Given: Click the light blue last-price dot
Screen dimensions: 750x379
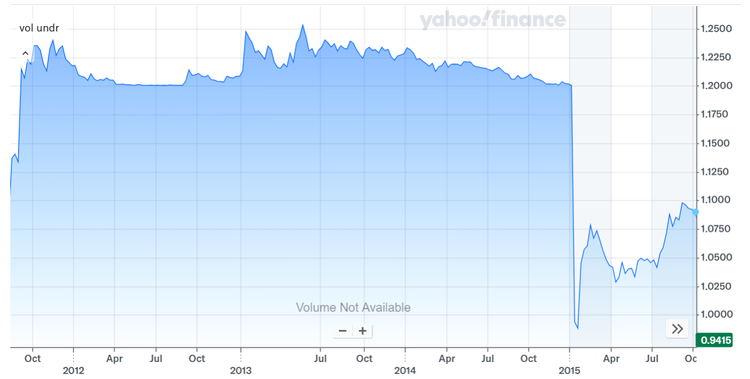Looking at the screenshot, I should pos(695,212).
